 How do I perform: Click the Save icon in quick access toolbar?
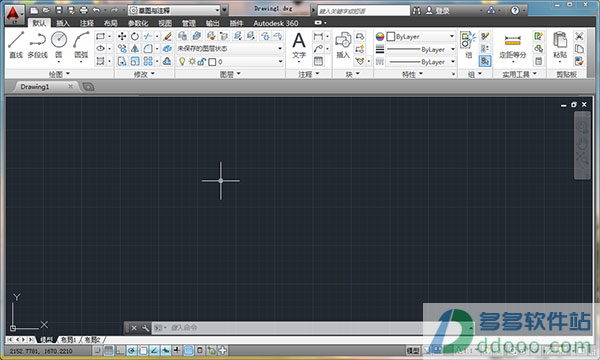point(59,10)
